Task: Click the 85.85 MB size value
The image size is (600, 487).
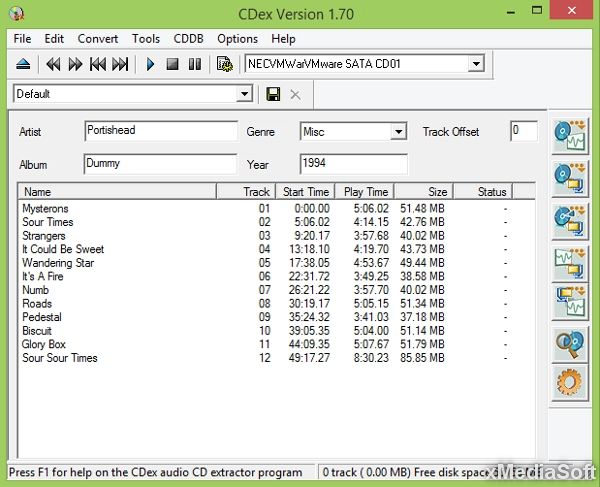Action: coord(422,358)
